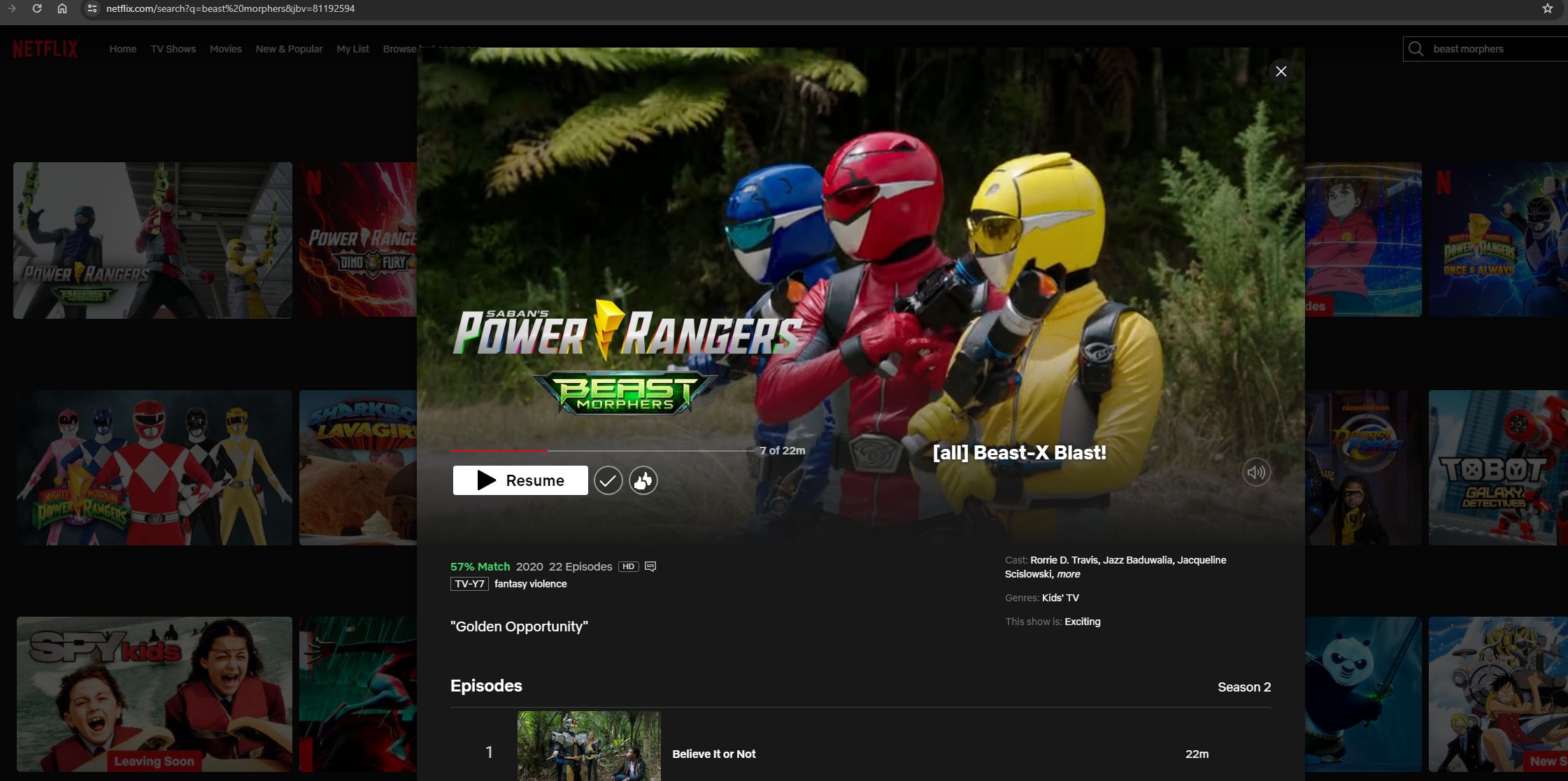
Task: Click the thumbs up rating icon
Action: click(x=643, y=481)
